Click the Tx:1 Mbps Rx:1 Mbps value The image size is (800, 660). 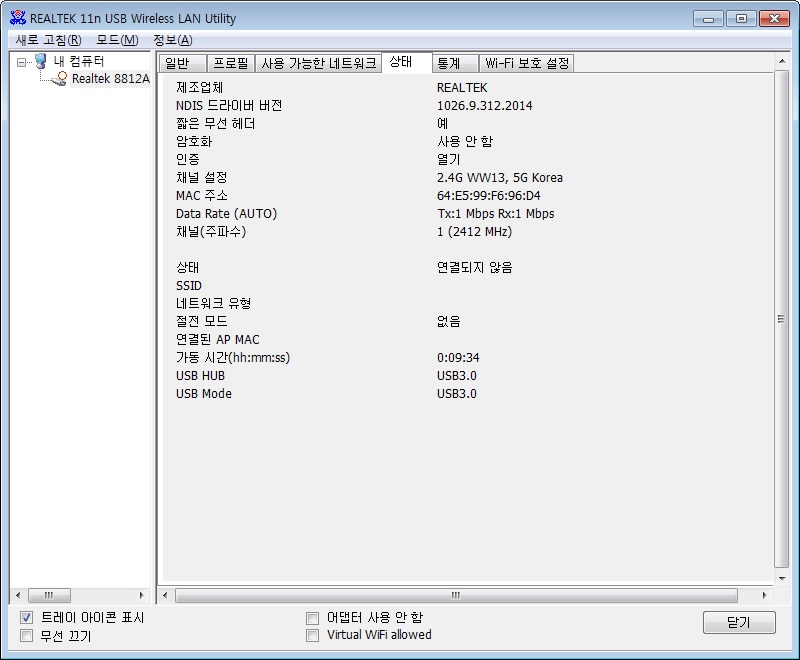pyautogui.click(x=495, y=214)
